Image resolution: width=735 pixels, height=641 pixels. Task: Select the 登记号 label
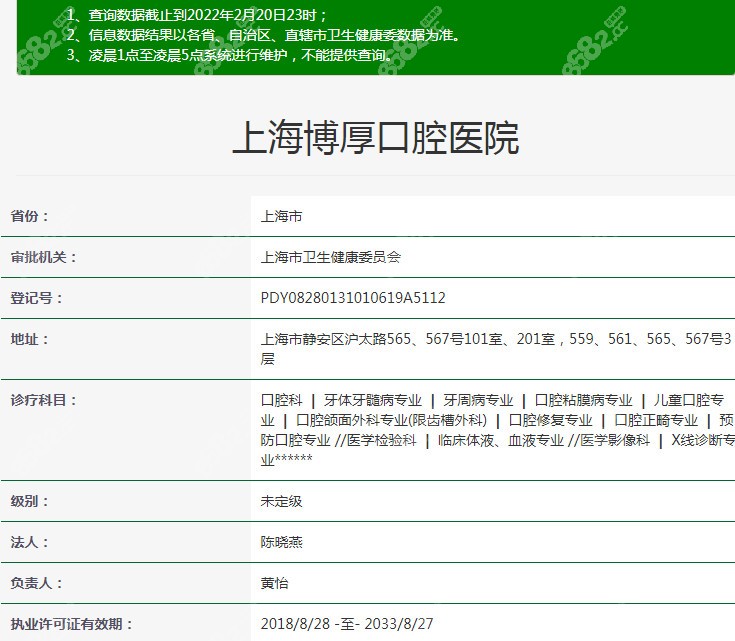coord(37,298)
